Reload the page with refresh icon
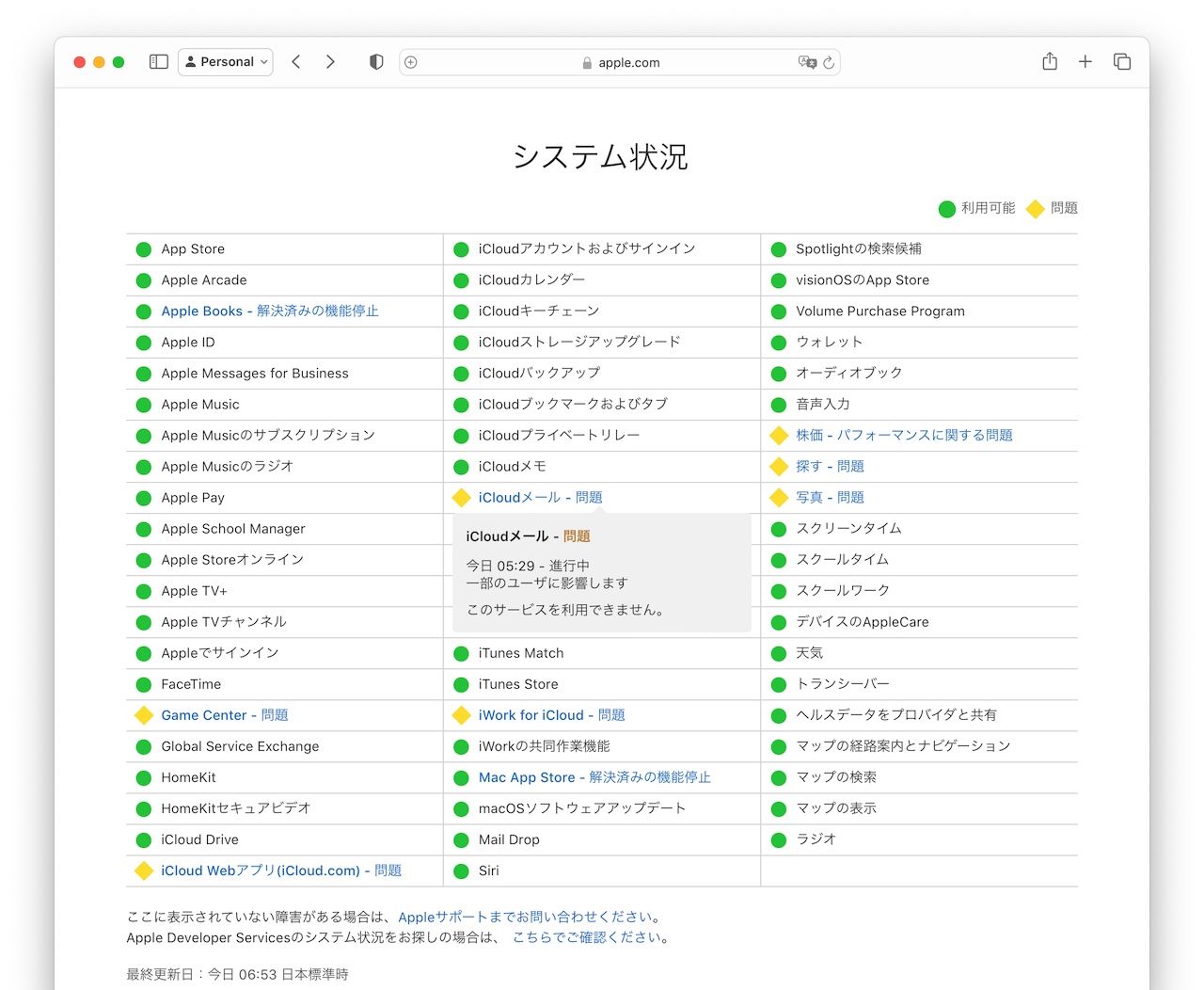Viewport: 1204px width, 990px height. (x=829, y=62)
